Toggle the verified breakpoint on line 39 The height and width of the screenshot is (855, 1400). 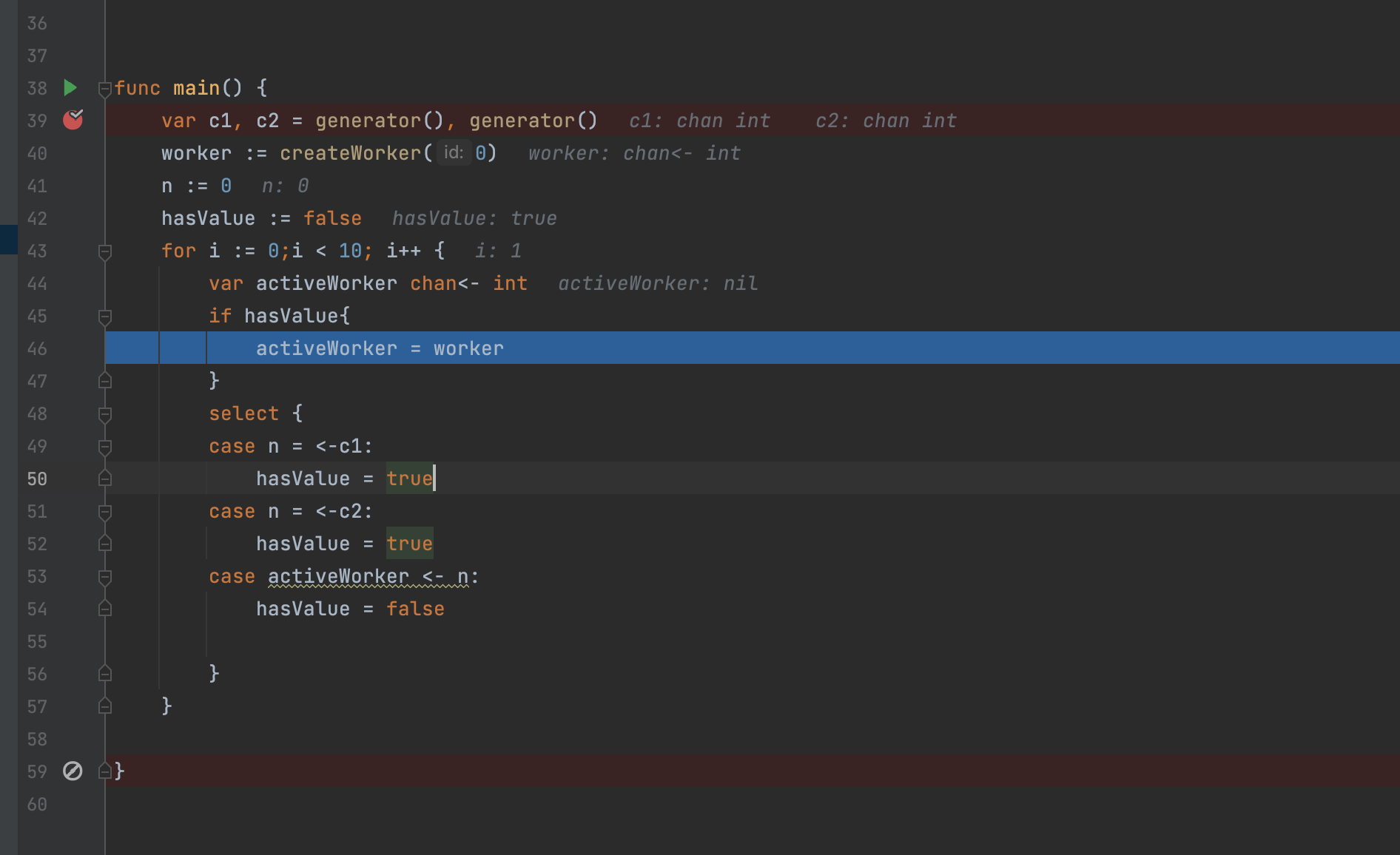(73, 120)
